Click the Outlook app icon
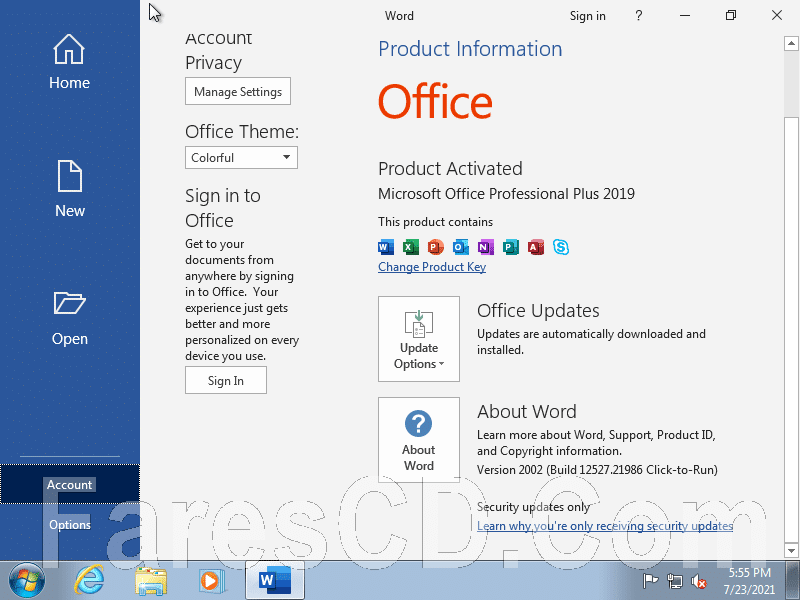Image resolution: width=800 pixels, height=600 pixels. (x=460, y=247)
